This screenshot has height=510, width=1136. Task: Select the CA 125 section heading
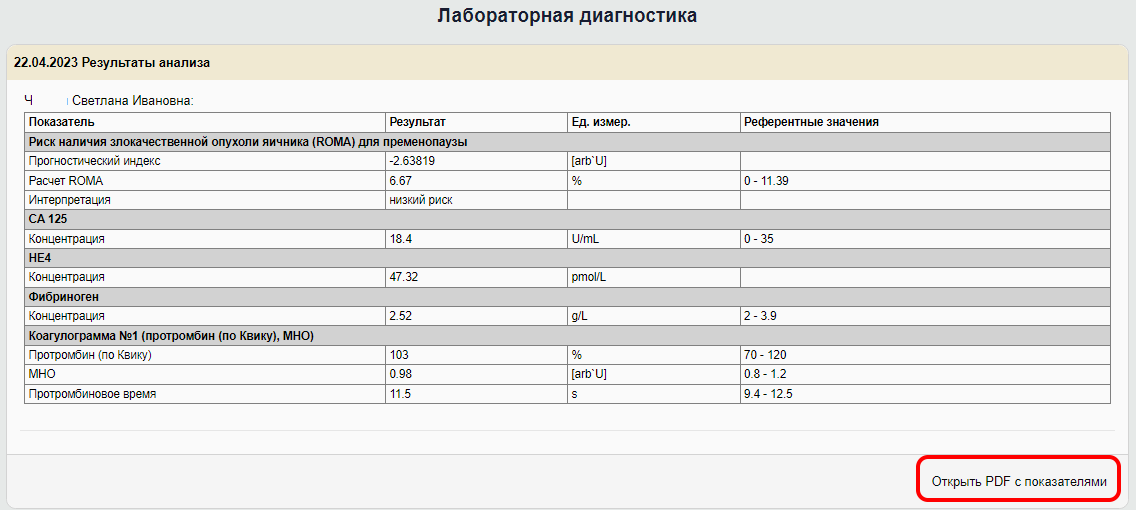[x=48, y=219]
